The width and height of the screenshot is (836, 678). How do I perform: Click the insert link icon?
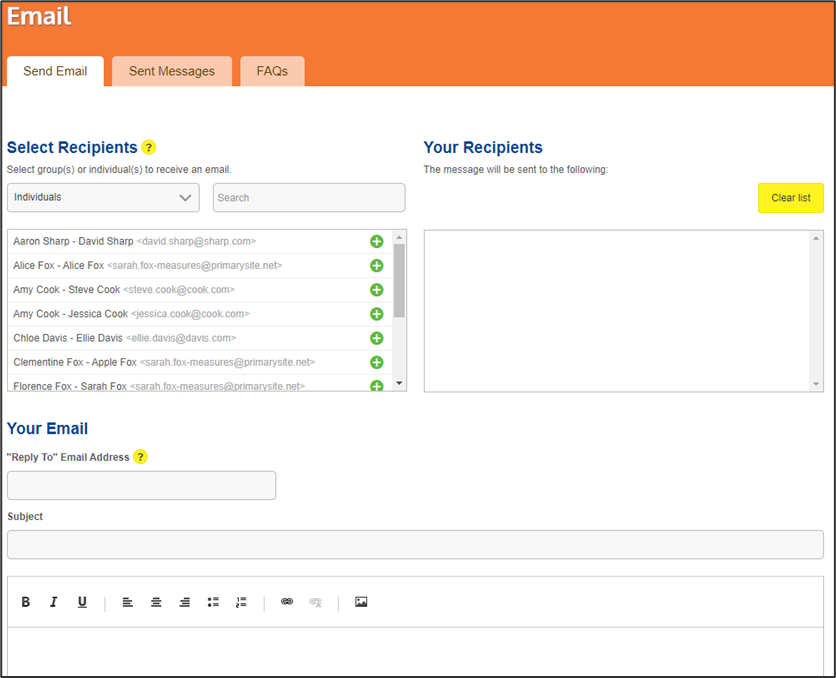(x=287, y=602)
